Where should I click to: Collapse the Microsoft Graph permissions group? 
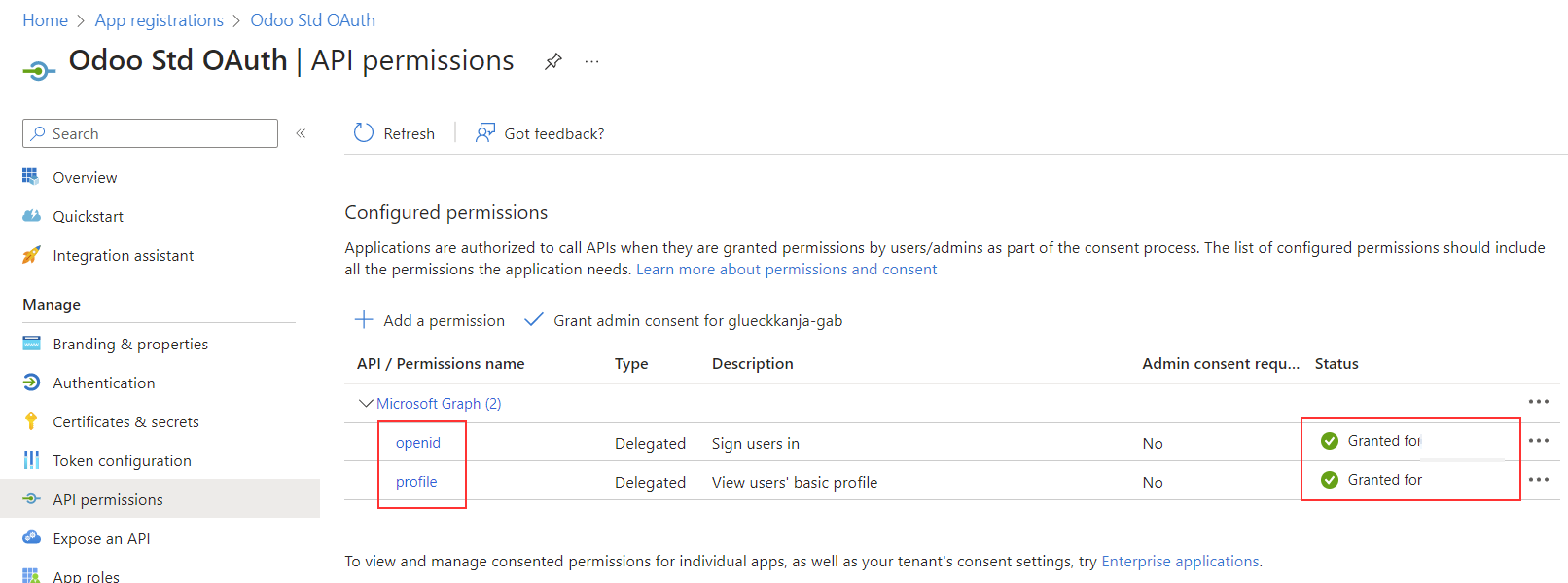pos(366,403)
